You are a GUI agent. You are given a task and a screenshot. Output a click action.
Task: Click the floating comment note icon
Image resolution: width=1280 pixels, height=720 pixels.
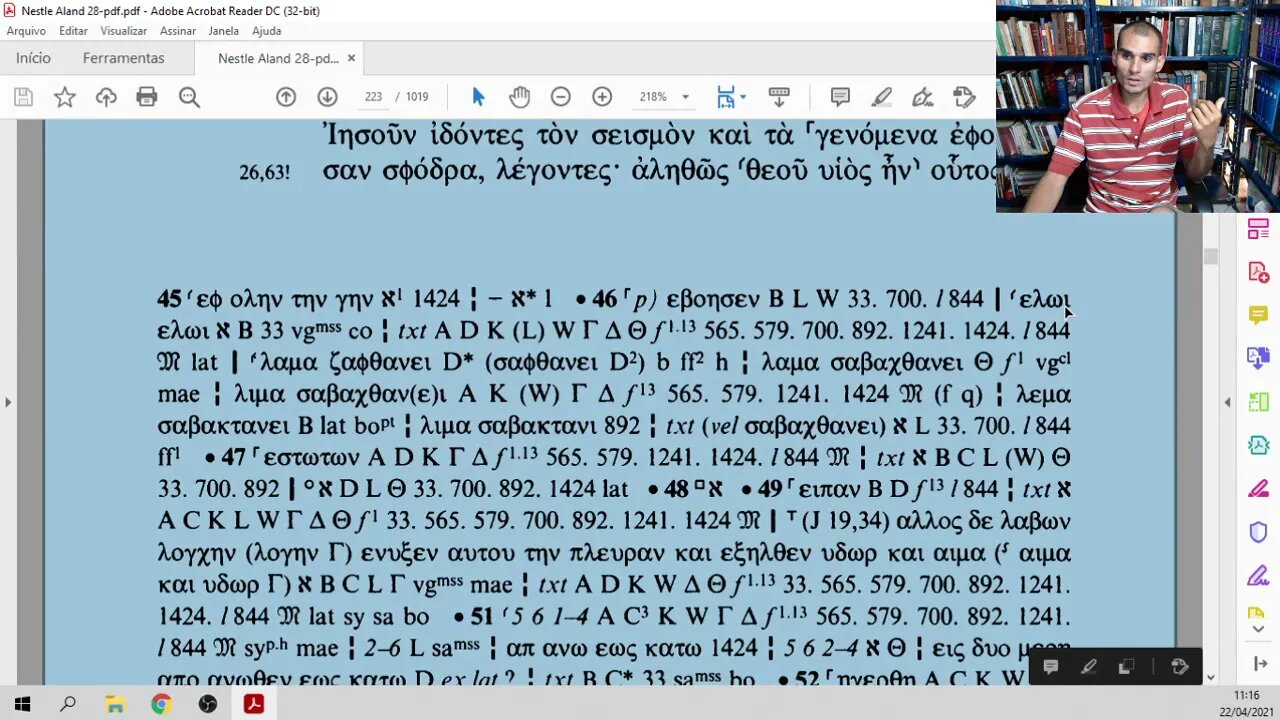click(x=1051, y=667)
